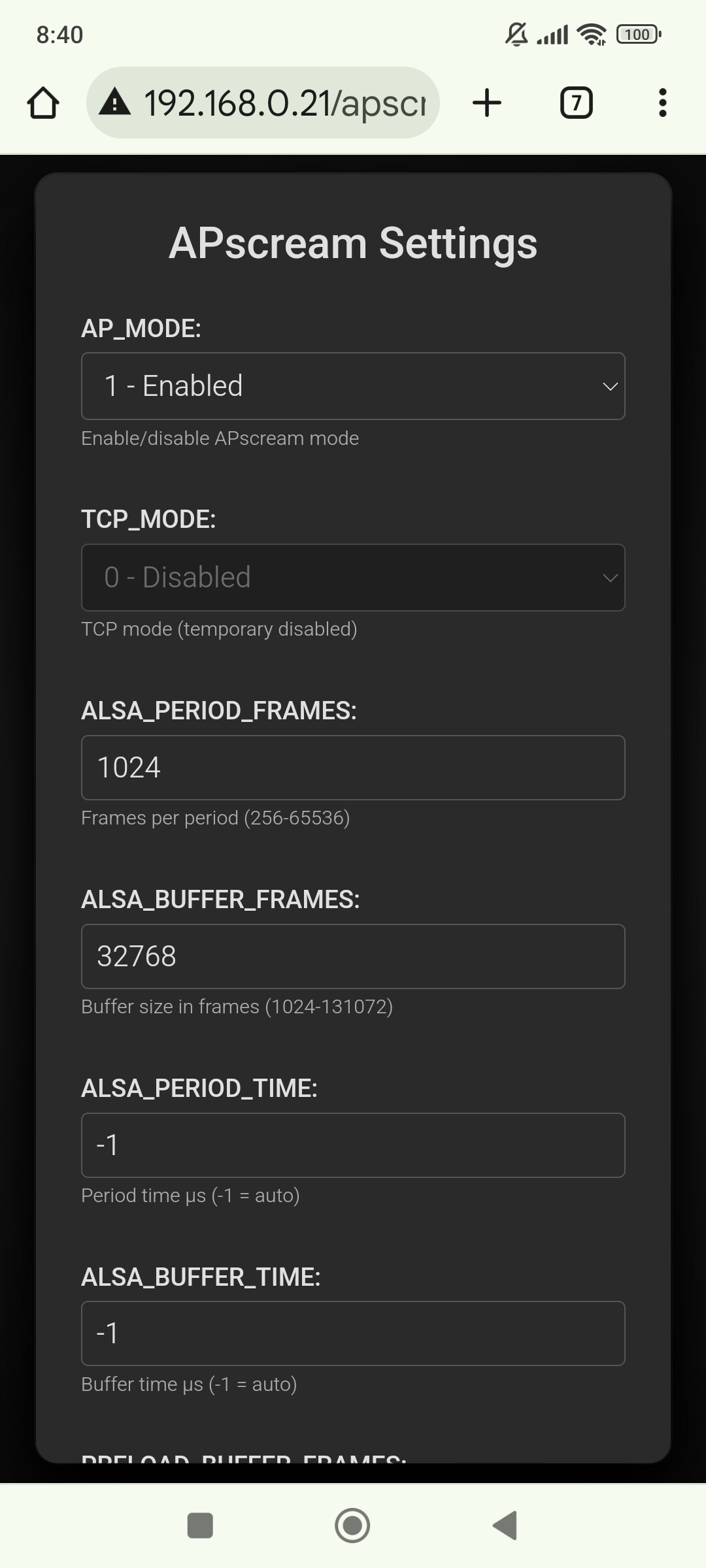Tap the Wi-Fi status icon
The image size is (706, 1568).
pyautogui.click(x=593, y=35)
